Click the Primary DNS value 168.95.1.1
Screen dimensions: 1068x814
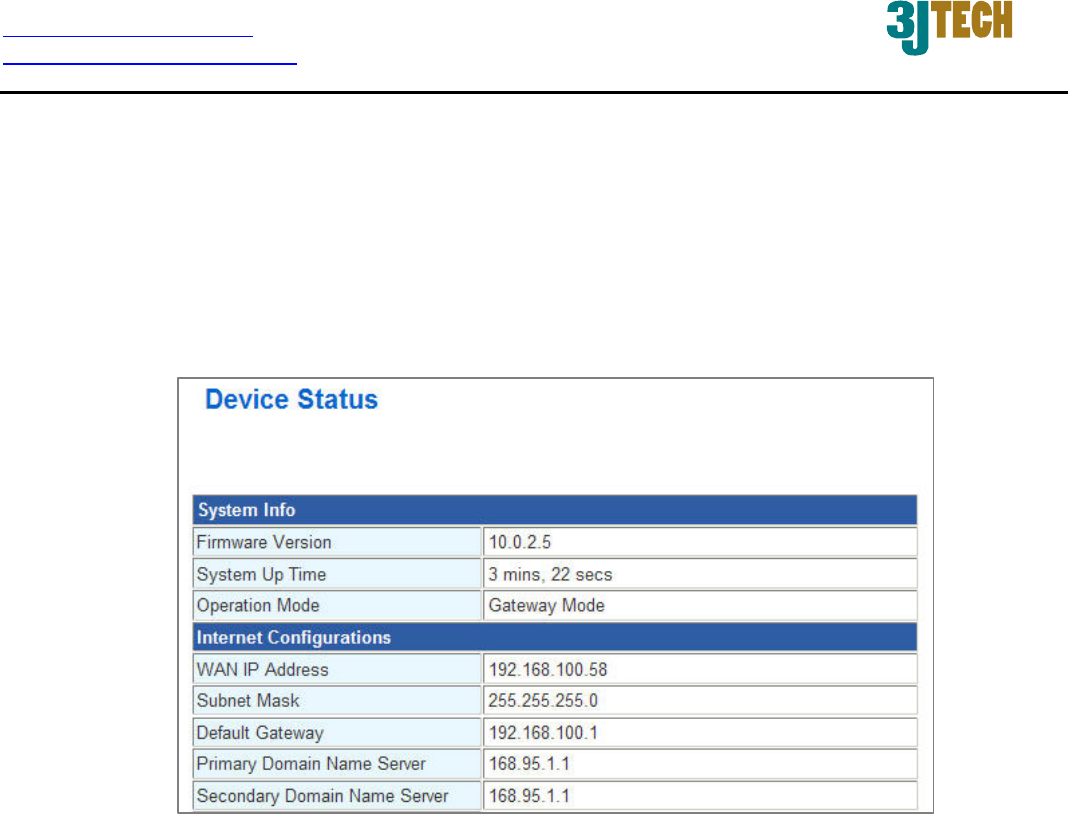[529, 764]
